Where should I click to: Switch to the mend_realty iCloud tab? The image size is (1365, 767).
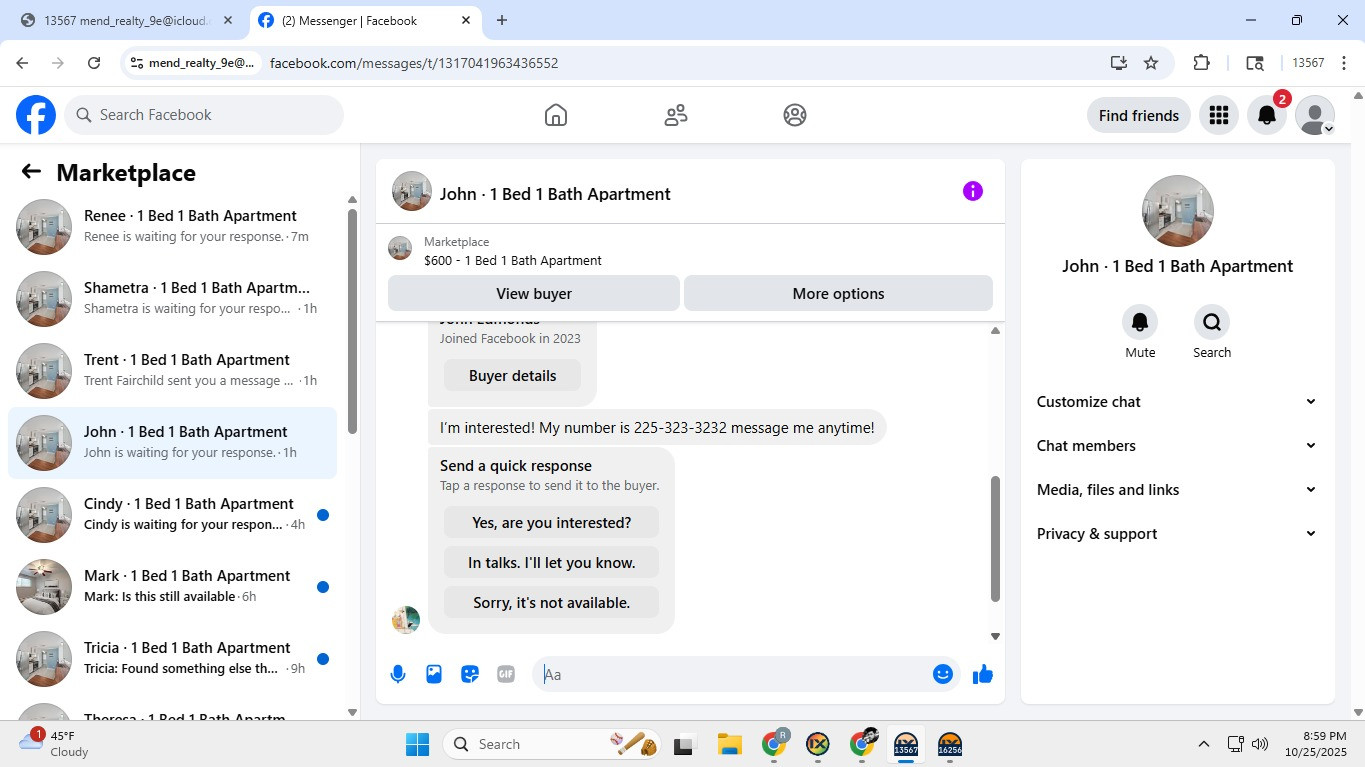(125, 20)
